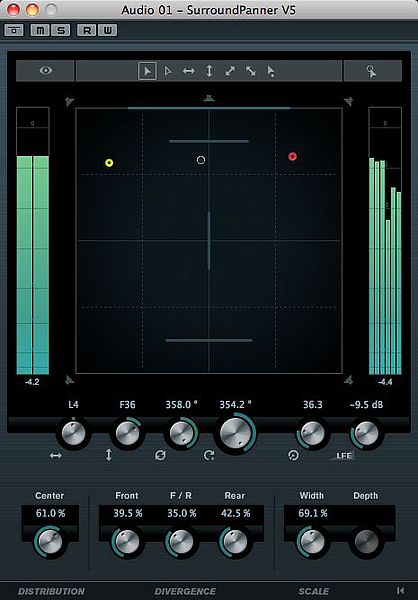Collapse the panel with bottom-right arrow

pos(400,590)
